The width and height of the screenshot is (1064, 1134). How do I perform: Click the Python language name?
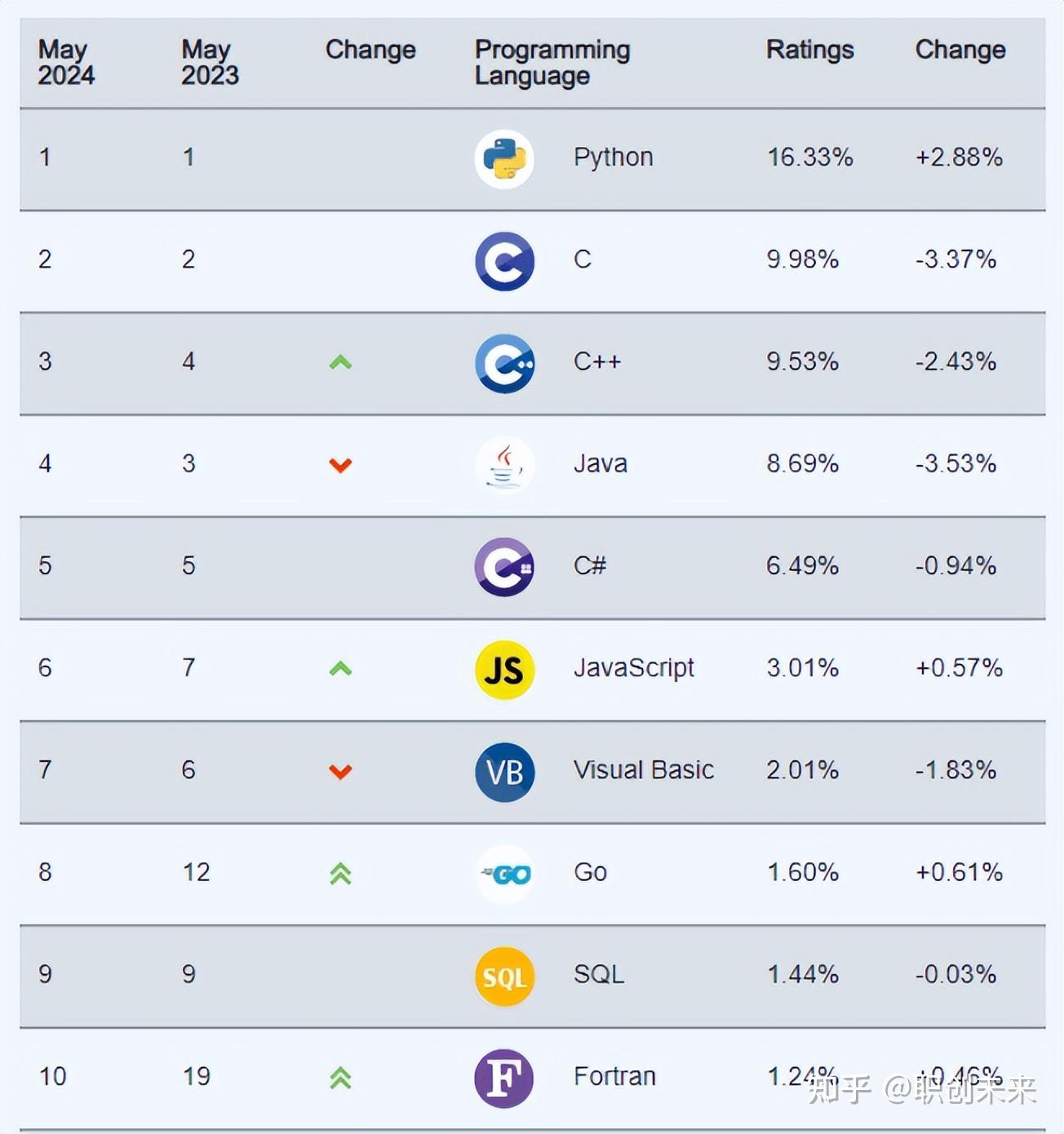(x=613, y=157)
